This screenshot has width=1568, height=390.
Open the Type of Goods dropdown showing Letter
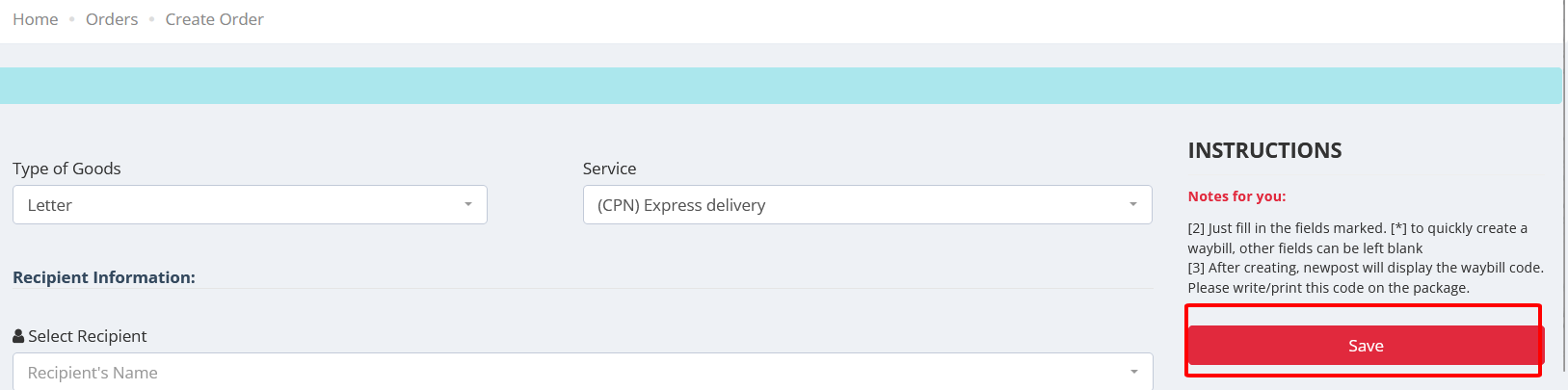coord(250,205)
